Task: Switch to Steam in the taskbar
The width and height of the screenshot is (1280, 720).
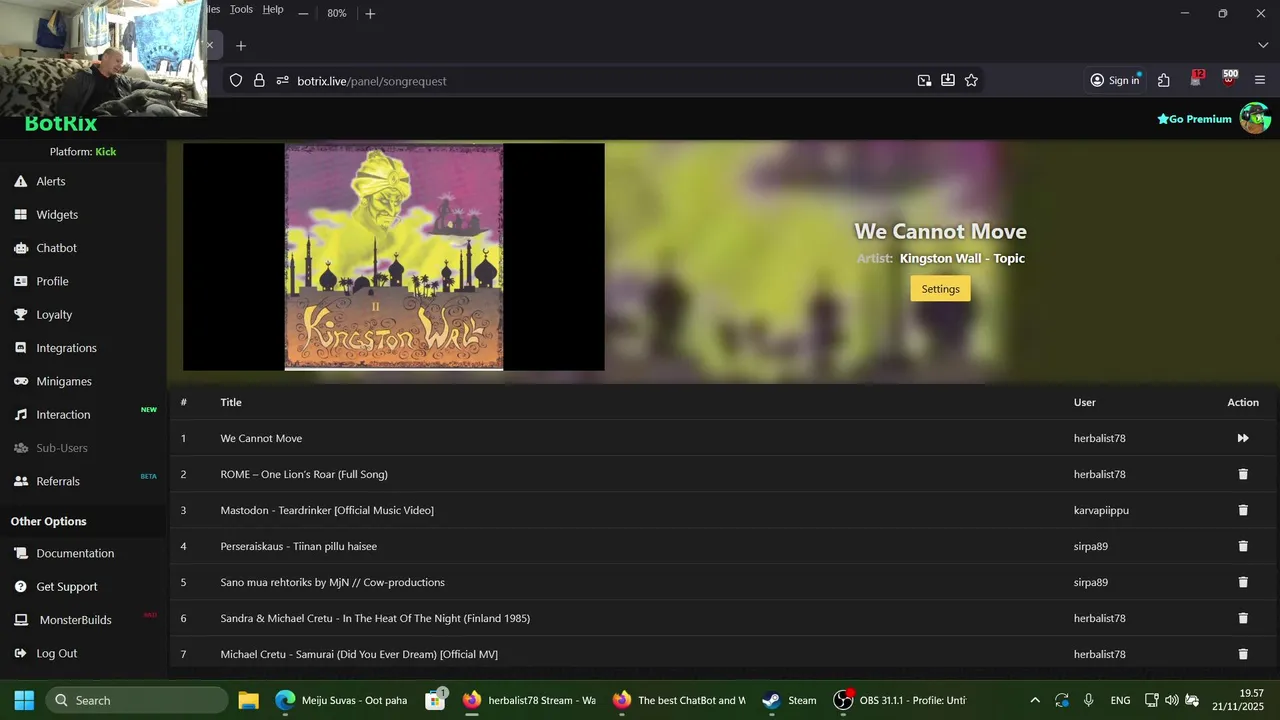Action: tap(790, 700)
